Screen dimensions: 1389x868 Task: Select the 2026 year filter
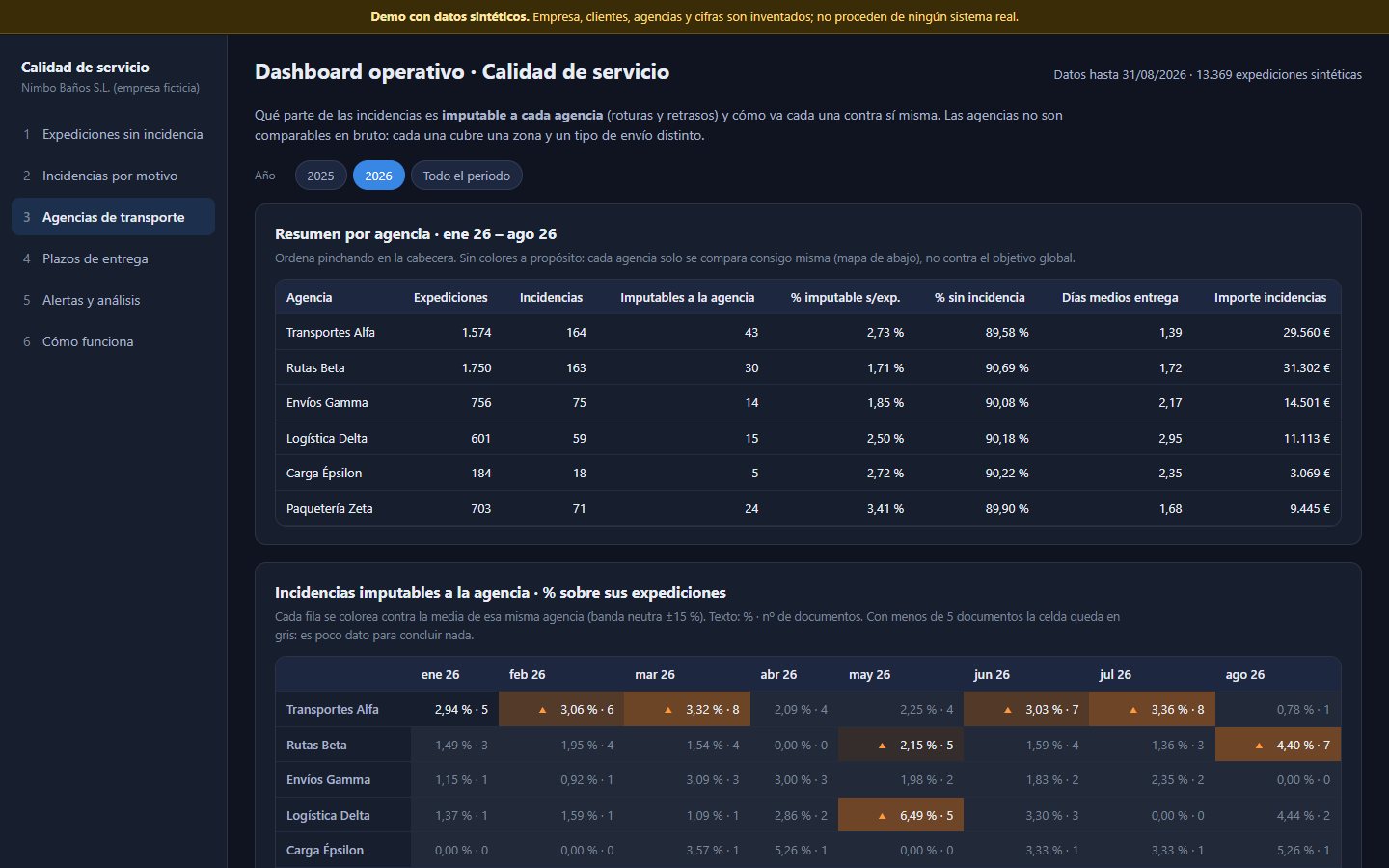(378, 176)
